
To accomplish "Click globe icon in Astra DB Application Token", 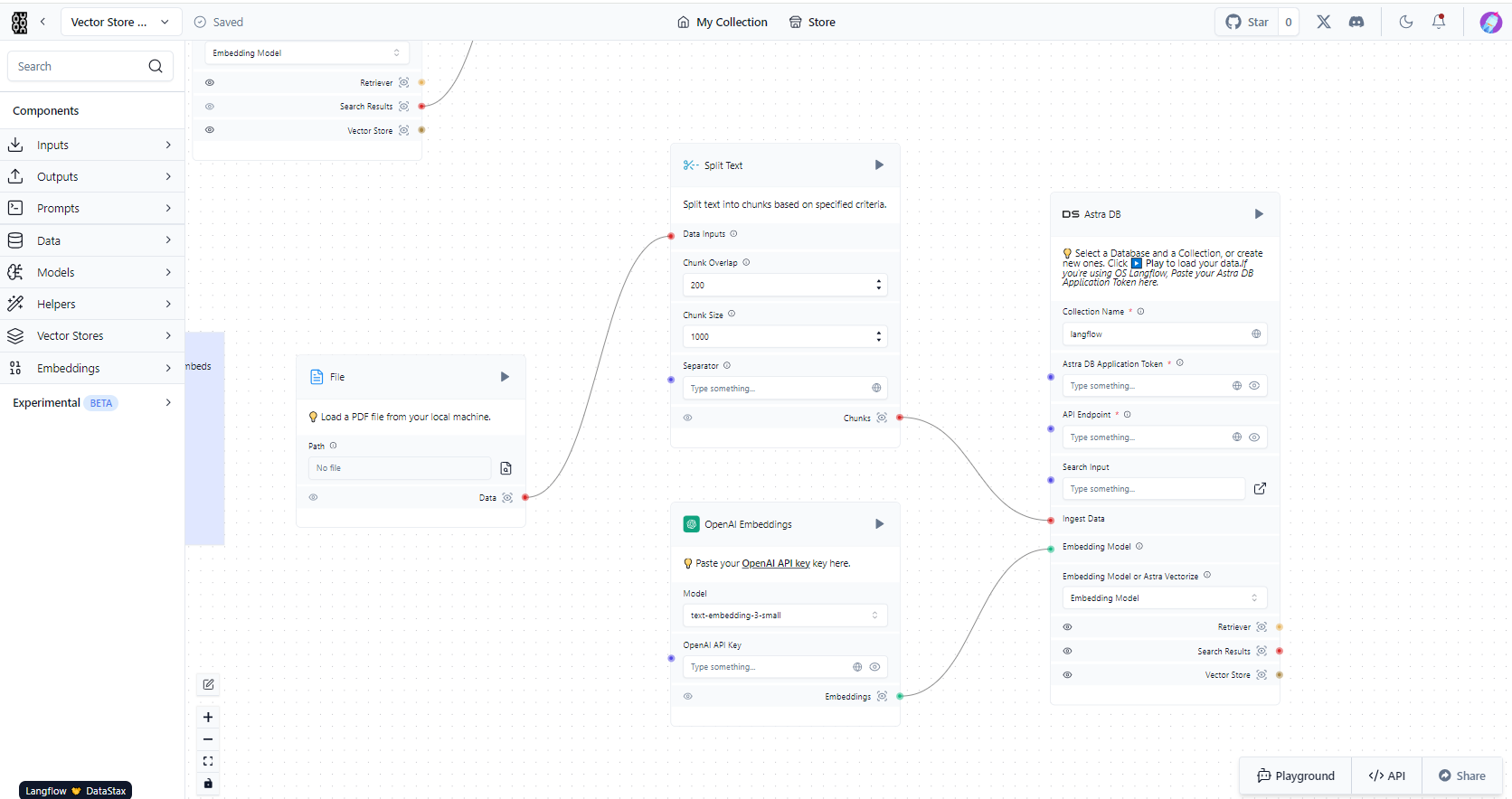I will pyautogui.click(x=1237, y=385).
